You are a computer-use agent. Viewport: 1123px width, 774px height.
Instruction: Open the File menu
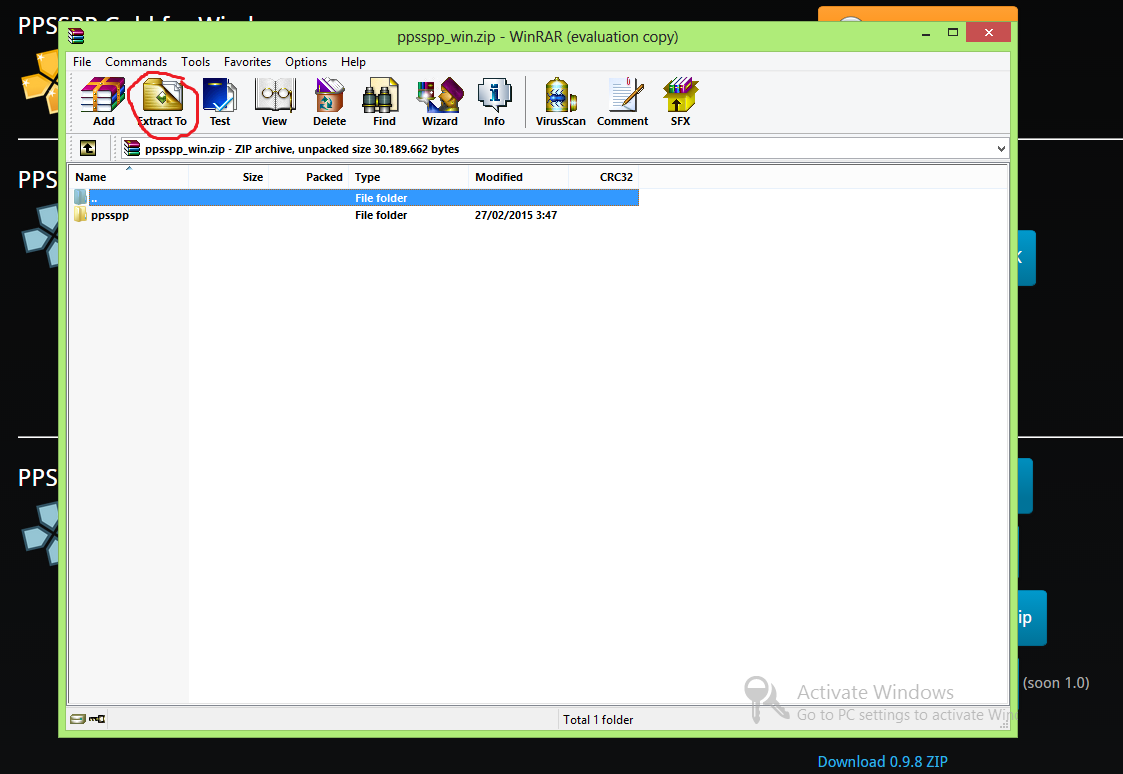click(x=82, y=62)
